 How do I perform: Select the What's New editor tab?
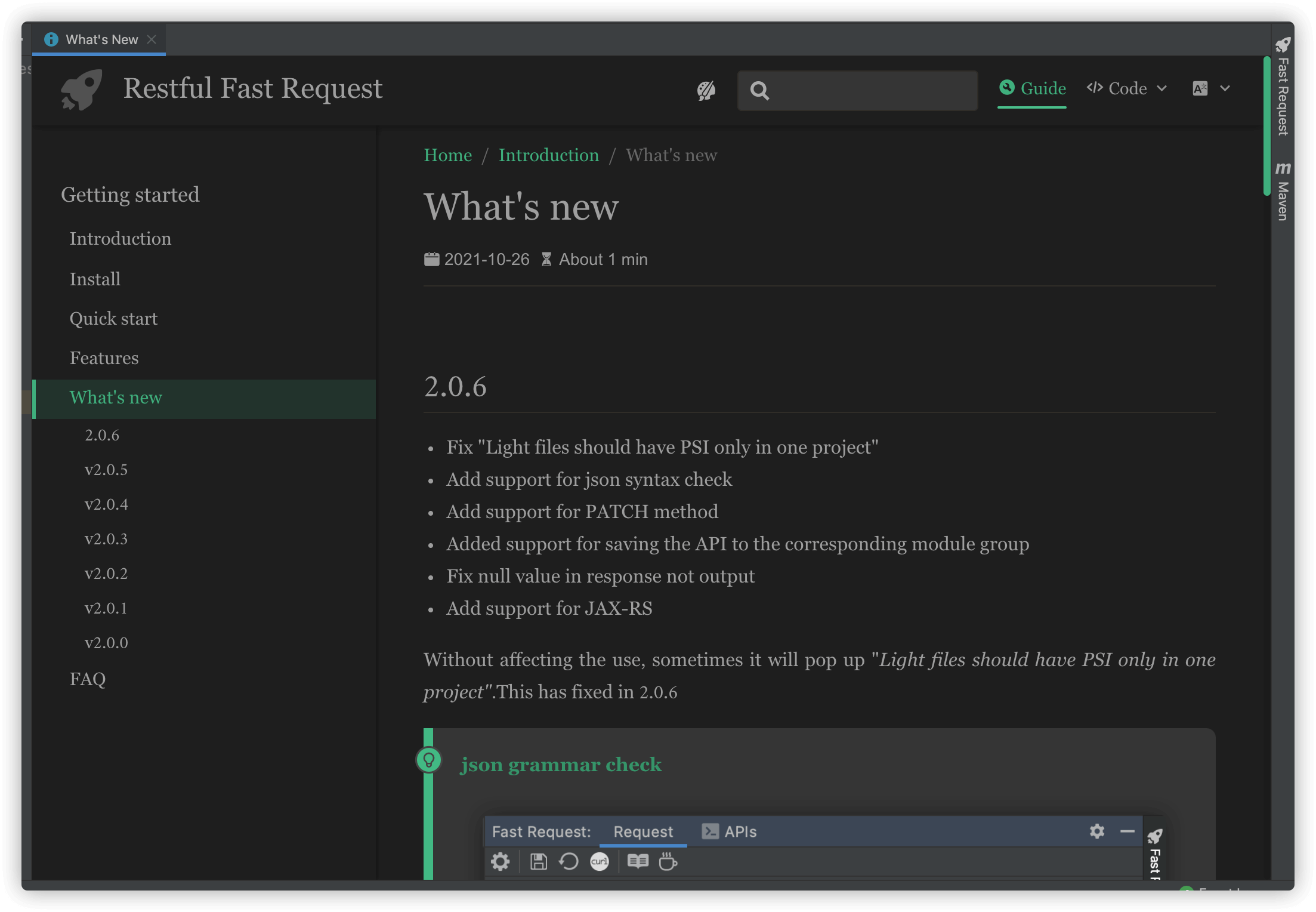click(x=101, y=39)
